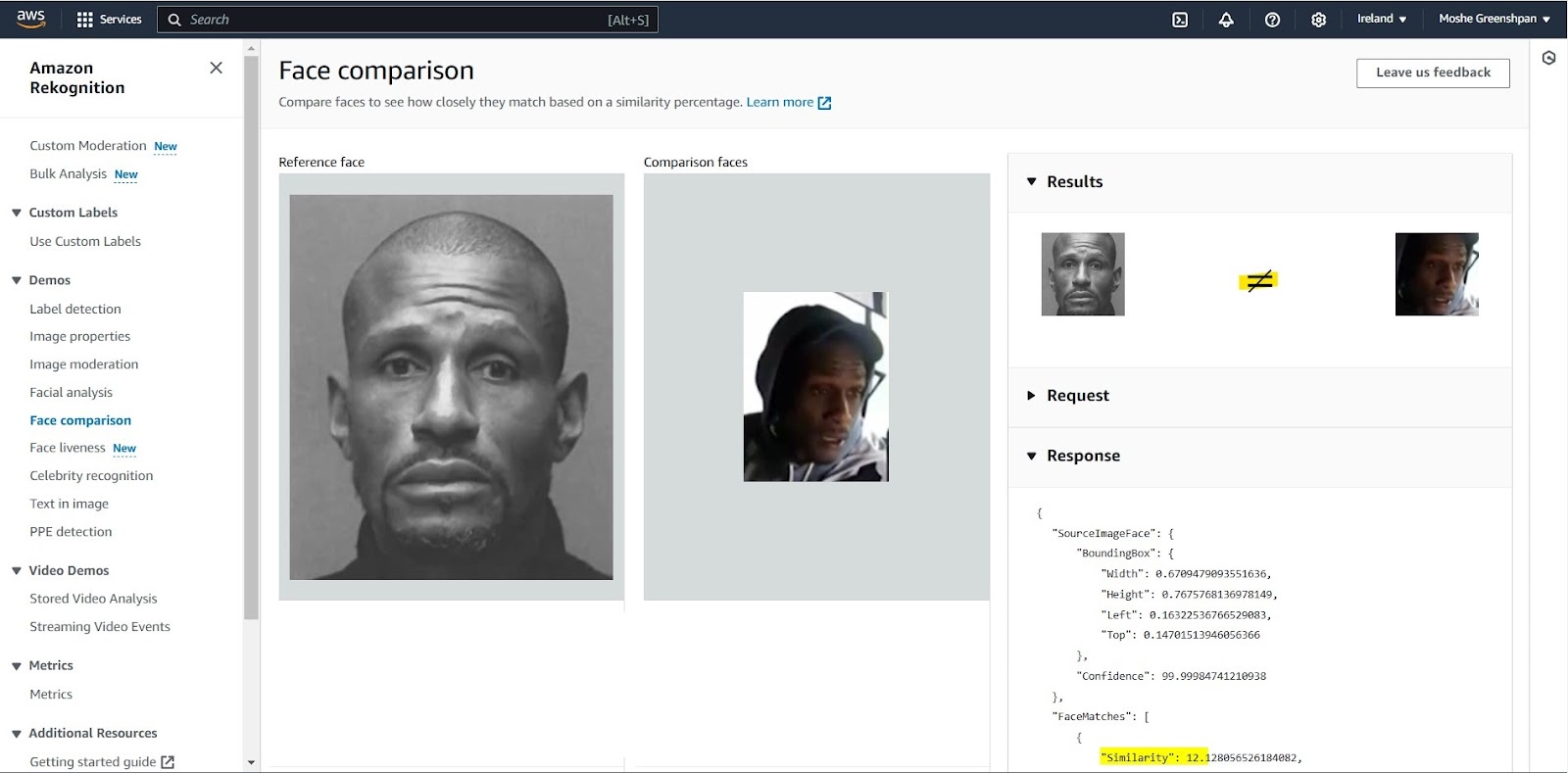
Task: Open the settings gear icon
Action: [x=1318, y=20]
